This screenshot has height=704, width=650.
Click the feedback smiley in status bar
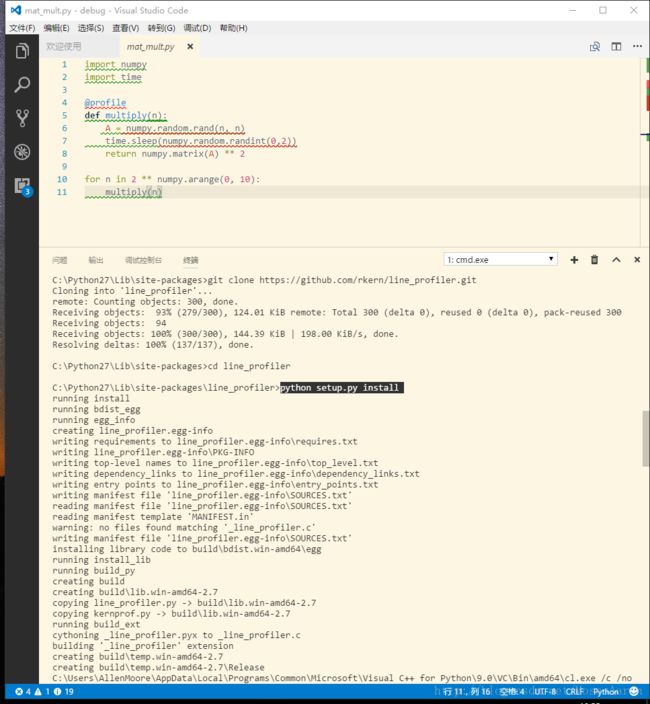[x=634, y=691]
